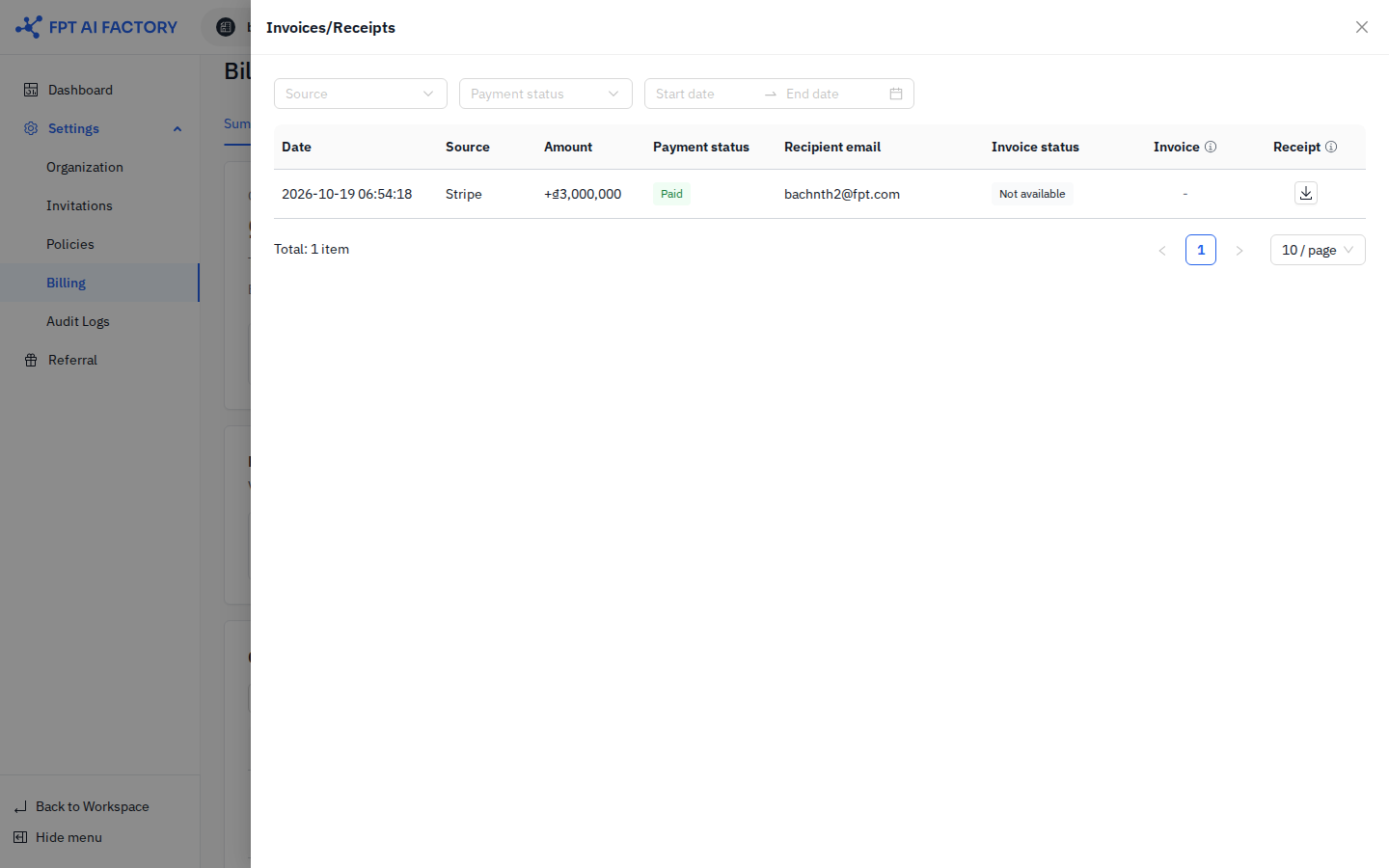Collapse the Settings menu chevron
The image size is (1389, 868).
(x=177, y=128)
